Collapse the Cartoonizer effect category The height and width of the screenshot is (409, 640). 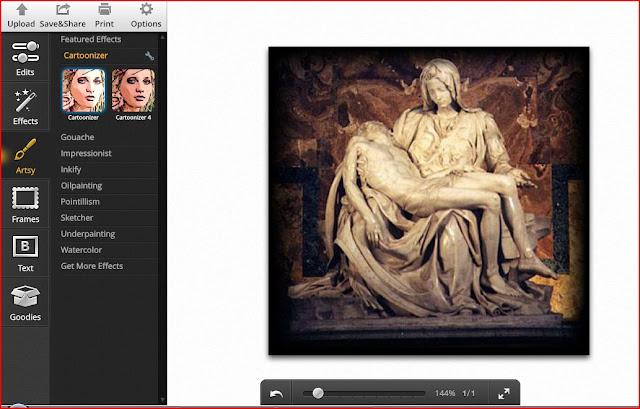point(85,56)
